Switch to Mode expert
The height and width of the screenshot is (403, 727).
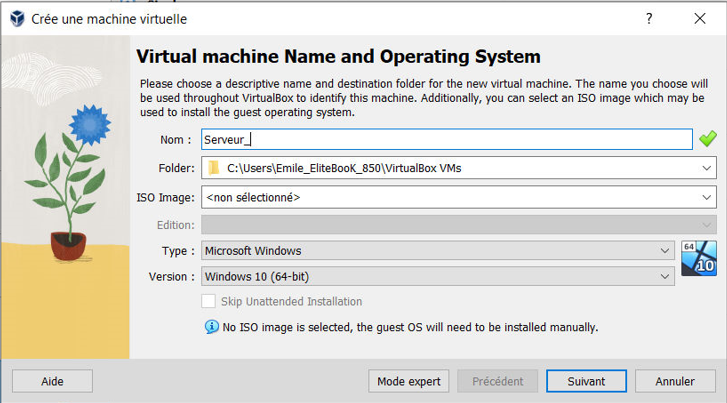[x=408, y=381]
